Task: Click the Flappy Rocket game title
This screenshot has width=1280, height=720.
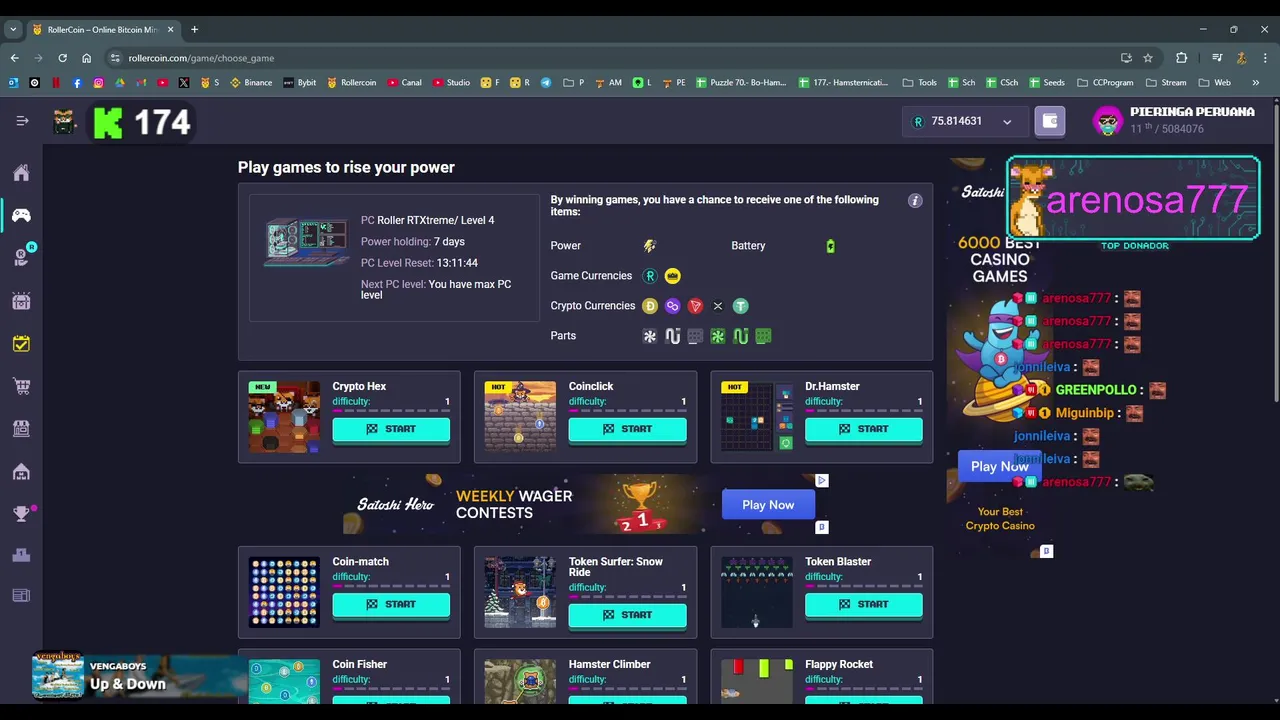Action: (x=838, y=664)
